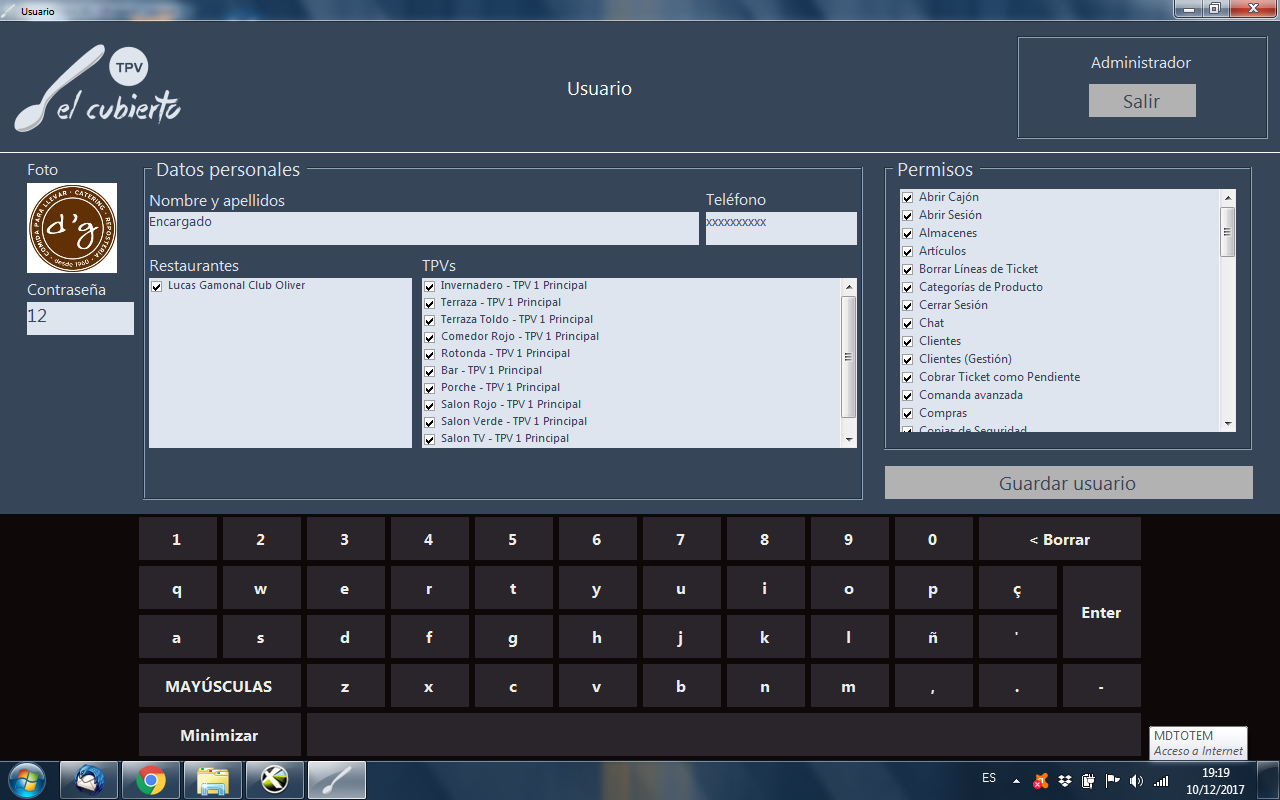The image size is (1280, 800).
Task: Open Thunderbird from the taskbar
Action: point(89,779)
